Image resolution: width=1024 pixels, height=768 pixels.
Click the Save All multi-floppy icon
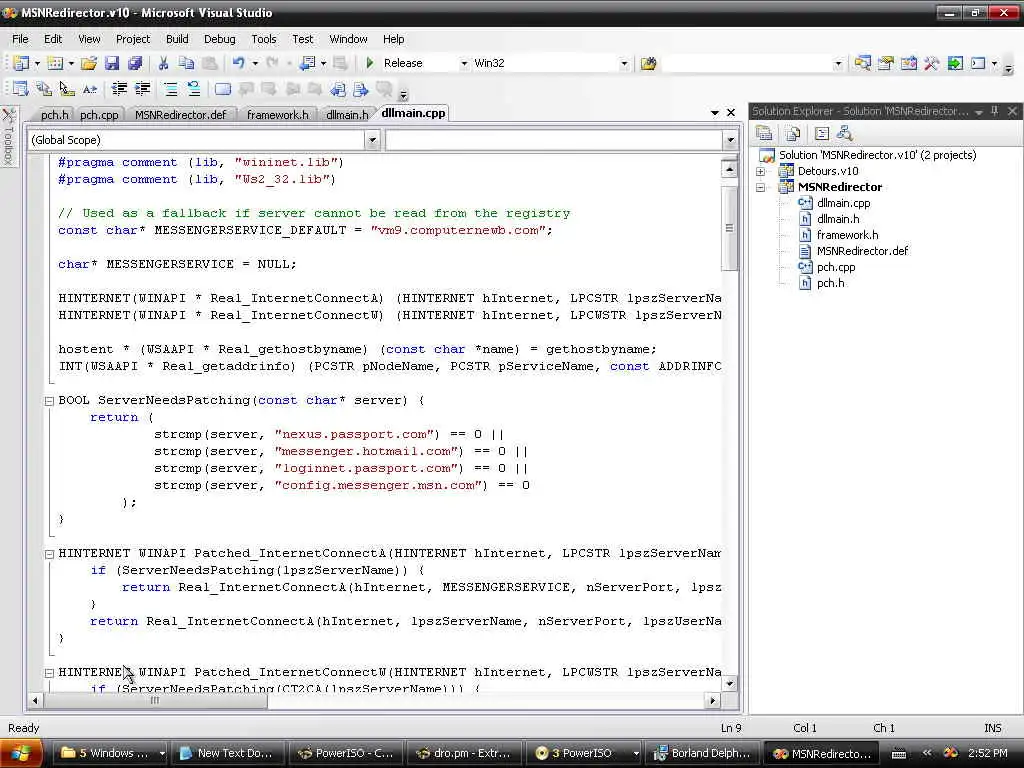pyautogui.click(x=135, y=63)
